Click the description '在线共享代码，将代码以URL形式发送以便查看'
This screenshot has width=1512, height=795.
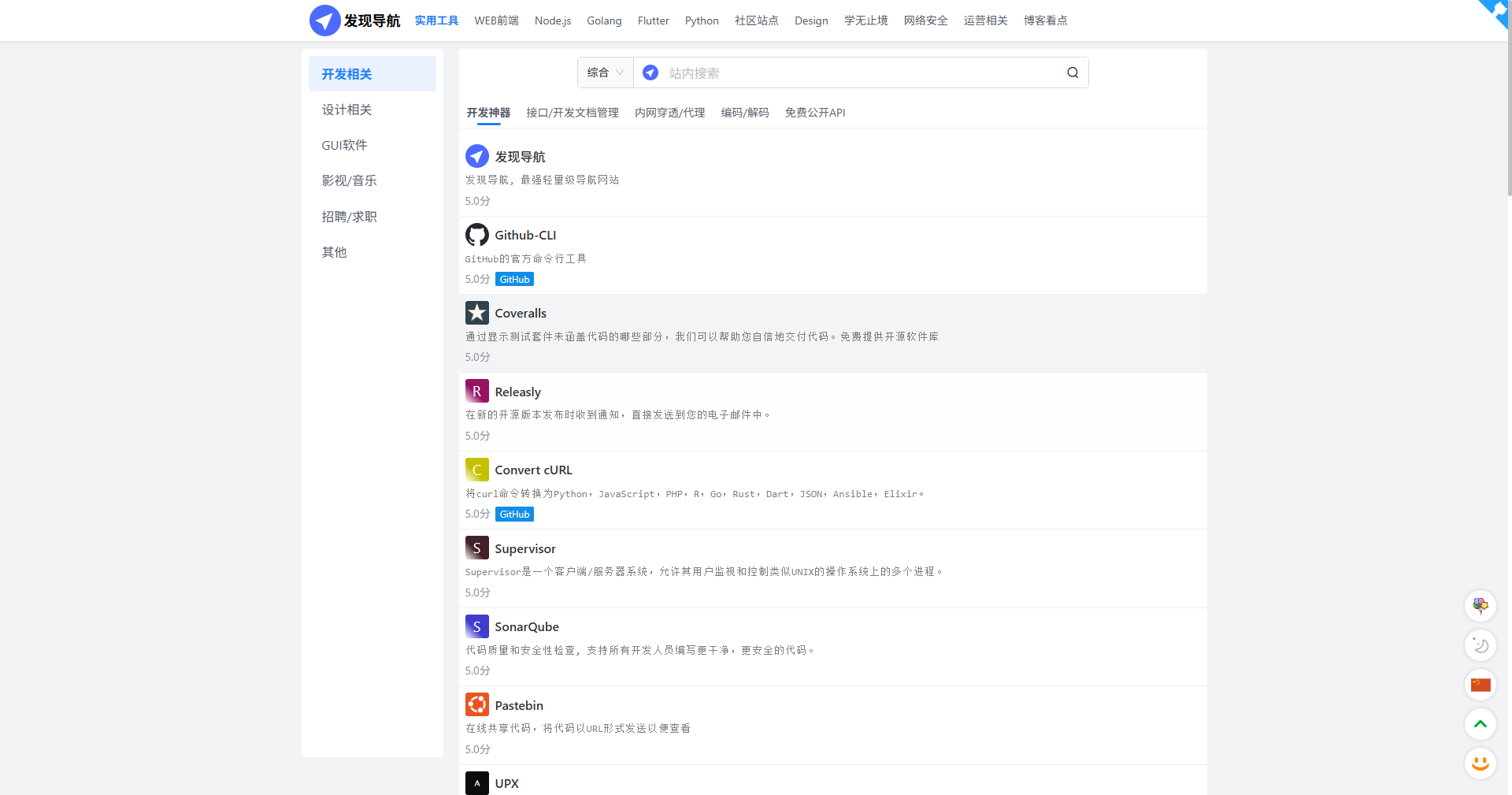coord(578,728)
